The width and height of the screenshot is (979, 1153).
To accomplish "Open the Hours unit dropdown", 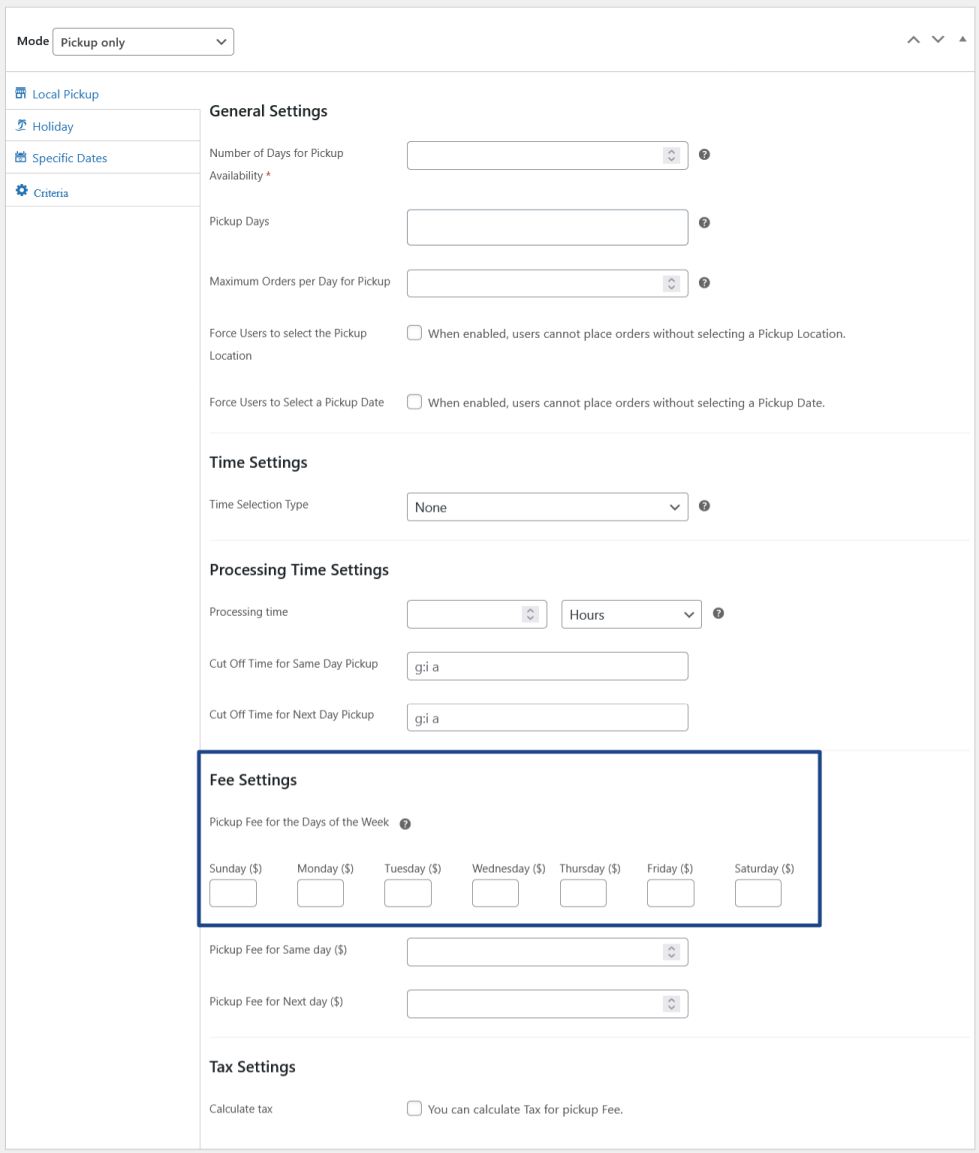I will coord(631,614).
